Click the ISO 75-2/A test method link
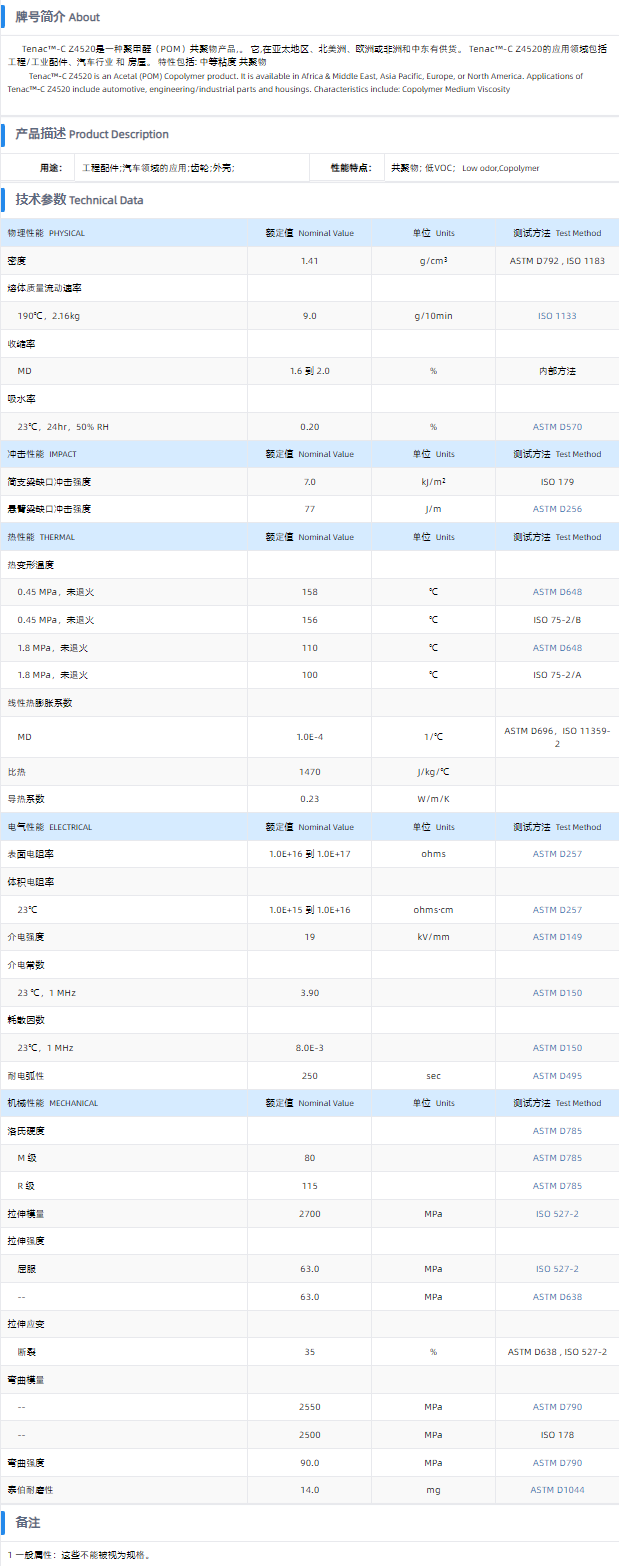 tap(557, 675)
